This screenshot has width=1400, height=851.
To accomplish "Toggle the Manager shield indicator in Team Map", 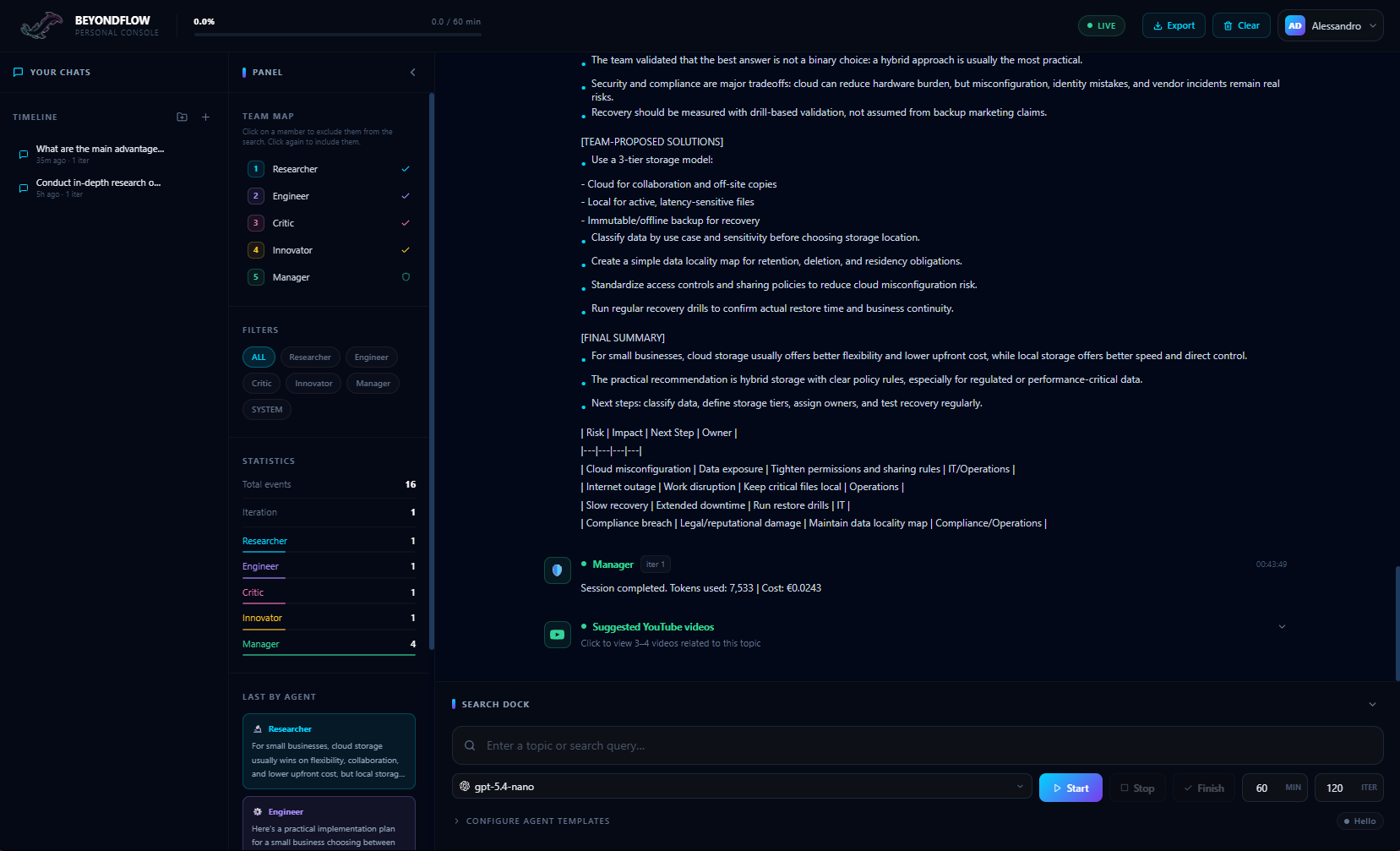I will pyautogui.click(x=406, y=277).
